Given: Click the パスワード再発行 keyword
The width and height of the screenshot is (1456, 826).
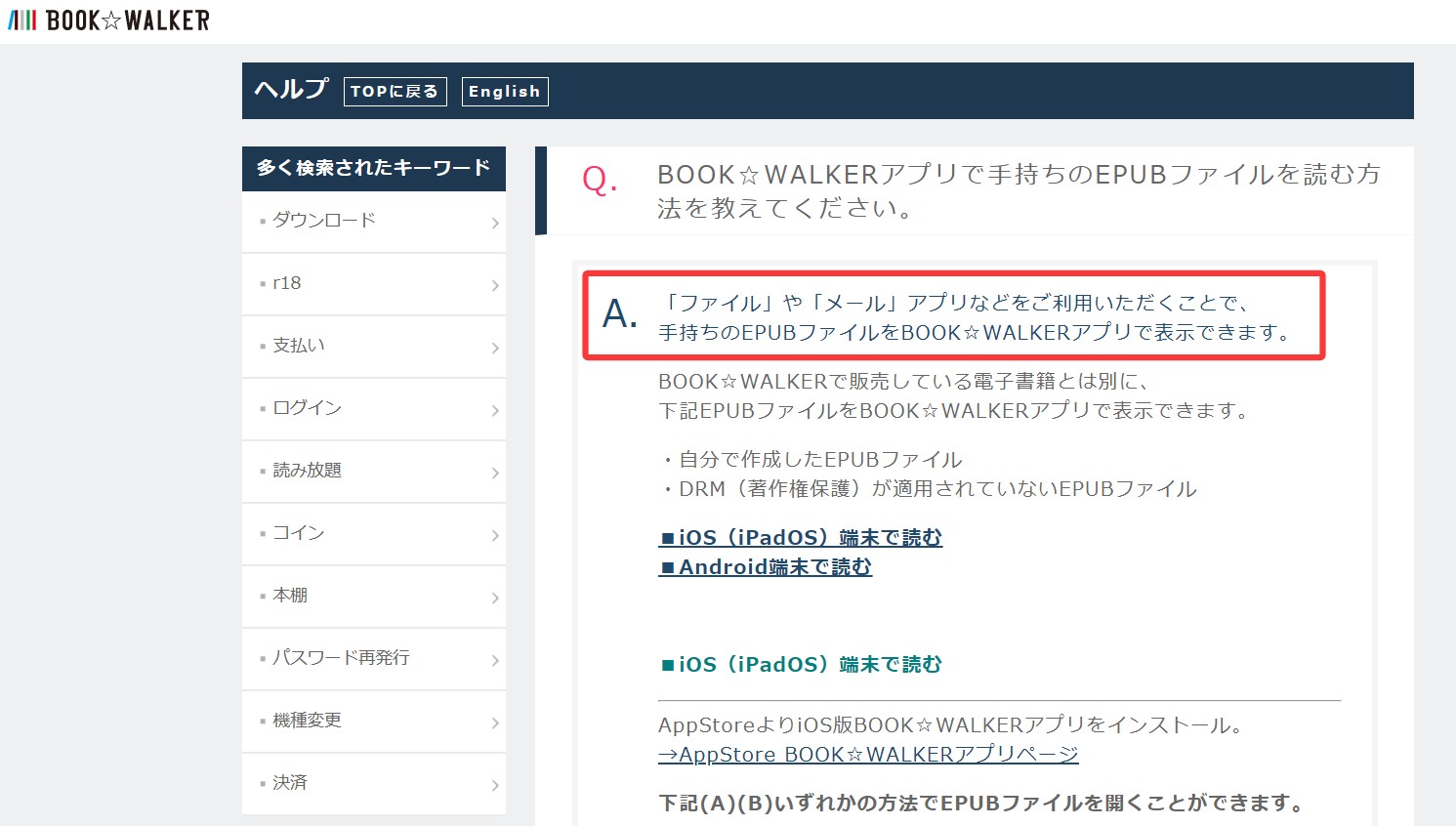Looking at the screenshot, I should (341, 658).
